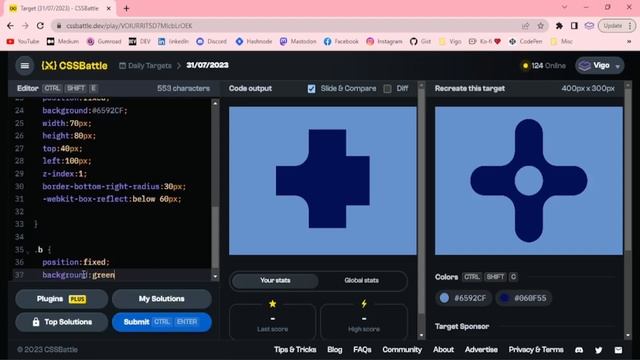
Task: Copy color #6592CF swatch
Action: point(464,298)
